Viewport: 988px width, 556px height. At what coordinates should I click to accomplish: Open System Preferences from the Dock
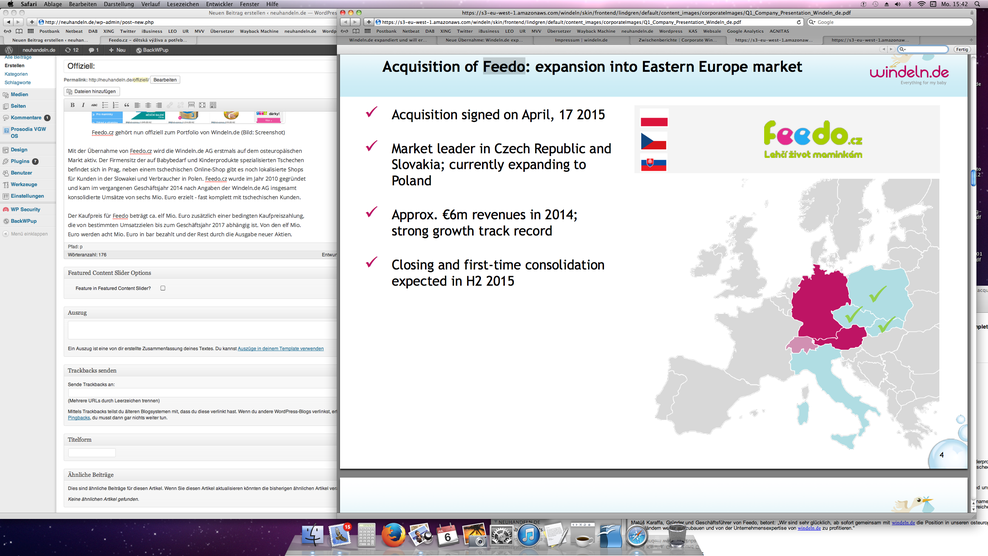pos(502,535)
